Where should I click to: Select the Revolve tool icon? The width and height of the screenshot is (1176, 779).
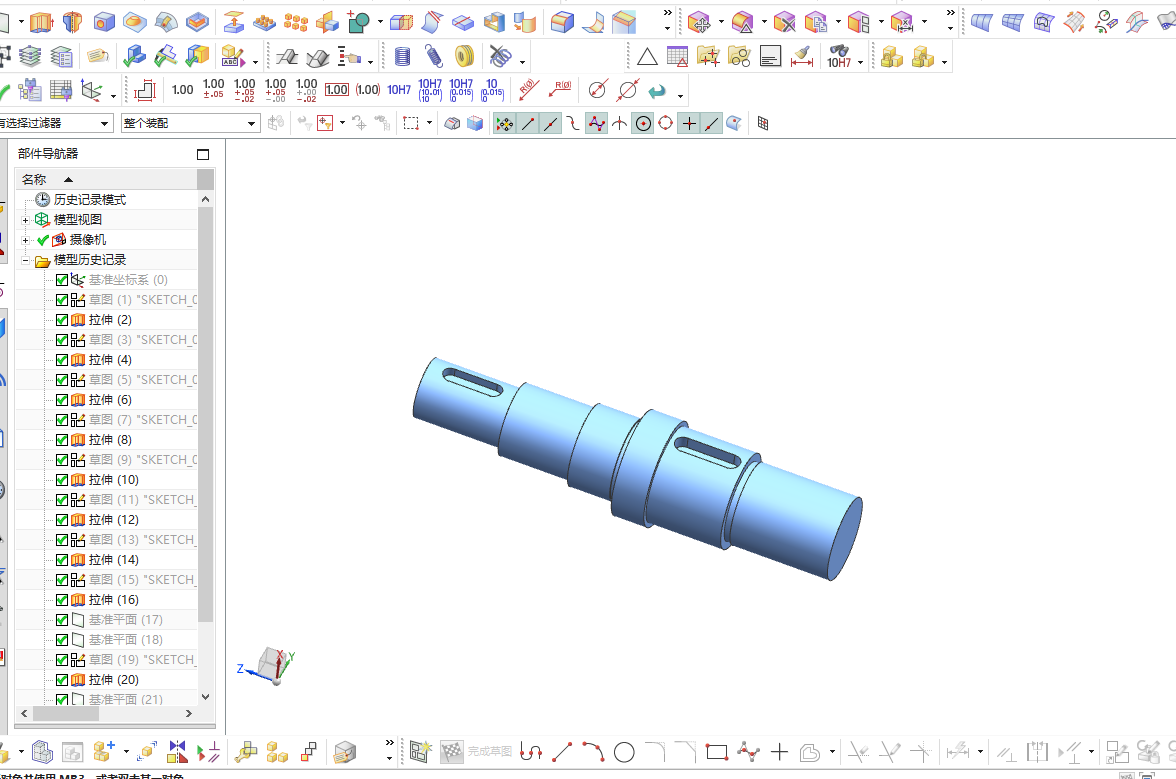point(73,22)
